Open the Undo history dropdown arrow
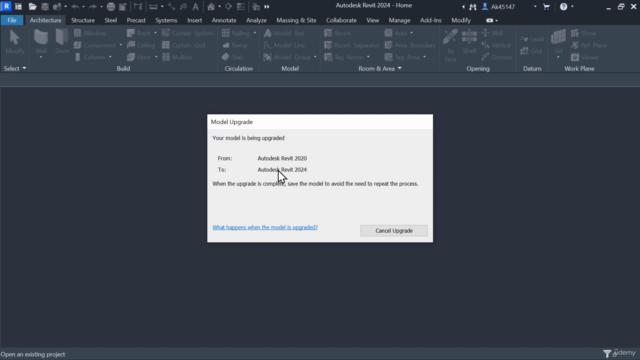640x360 pixels. [x=83, y=7]
